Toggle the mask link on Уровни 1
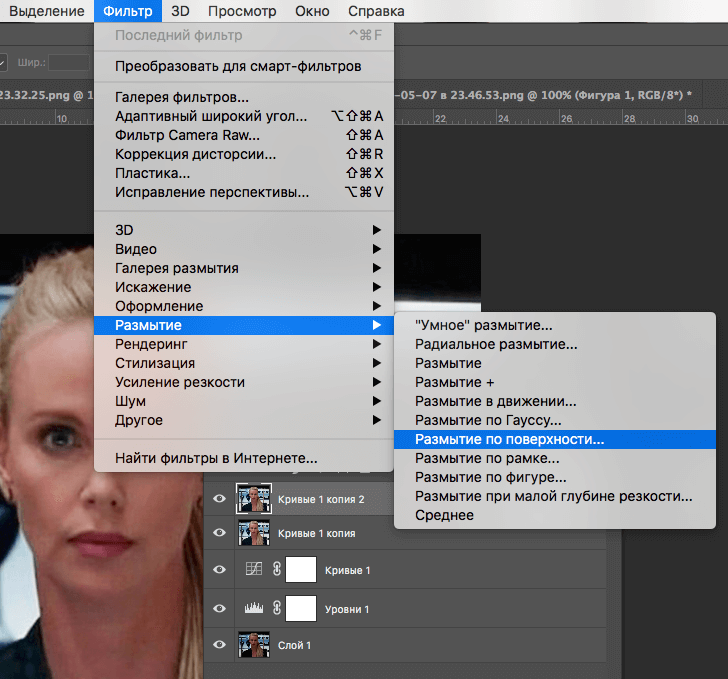 click(x=277, y=607)
